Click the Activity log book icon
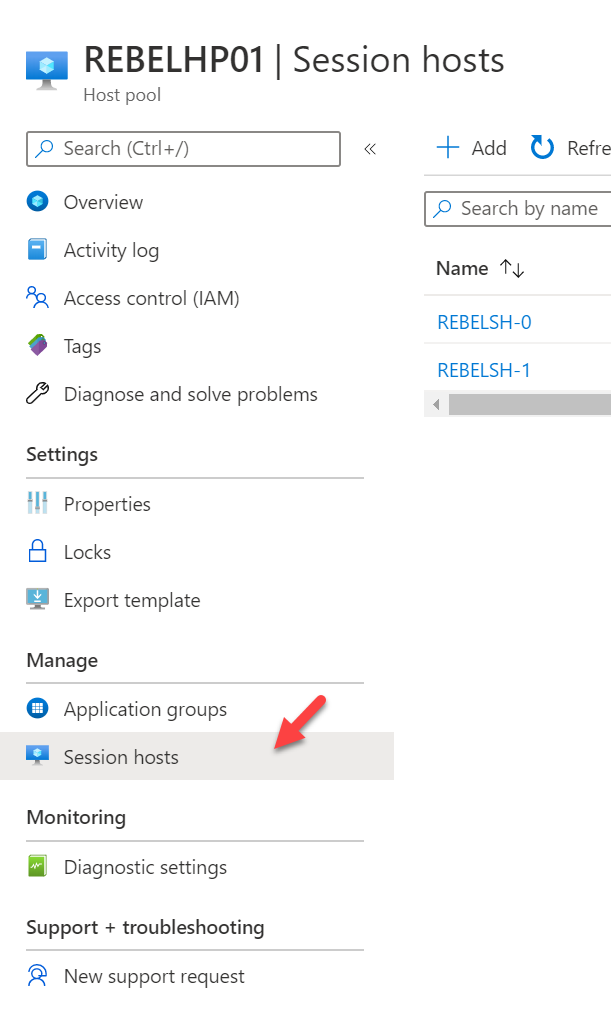Image resolution: width=611 pixels, height=1015 pixels. coord(38,249)
